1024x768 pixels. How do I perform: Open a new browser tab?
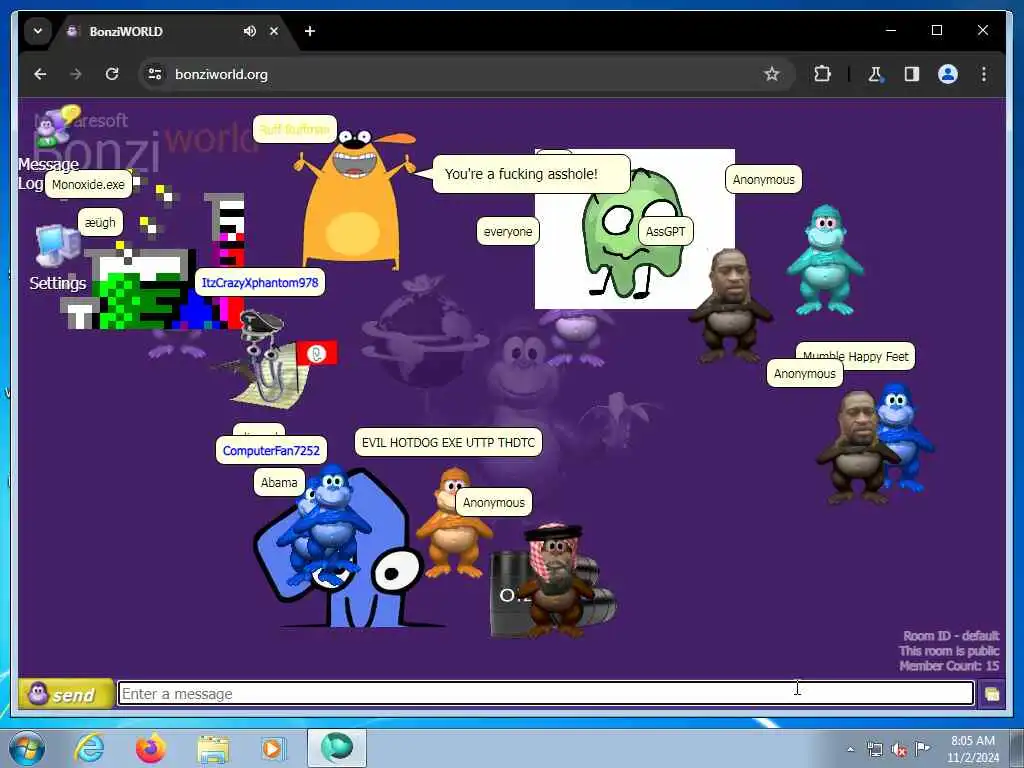coord(310,31)
